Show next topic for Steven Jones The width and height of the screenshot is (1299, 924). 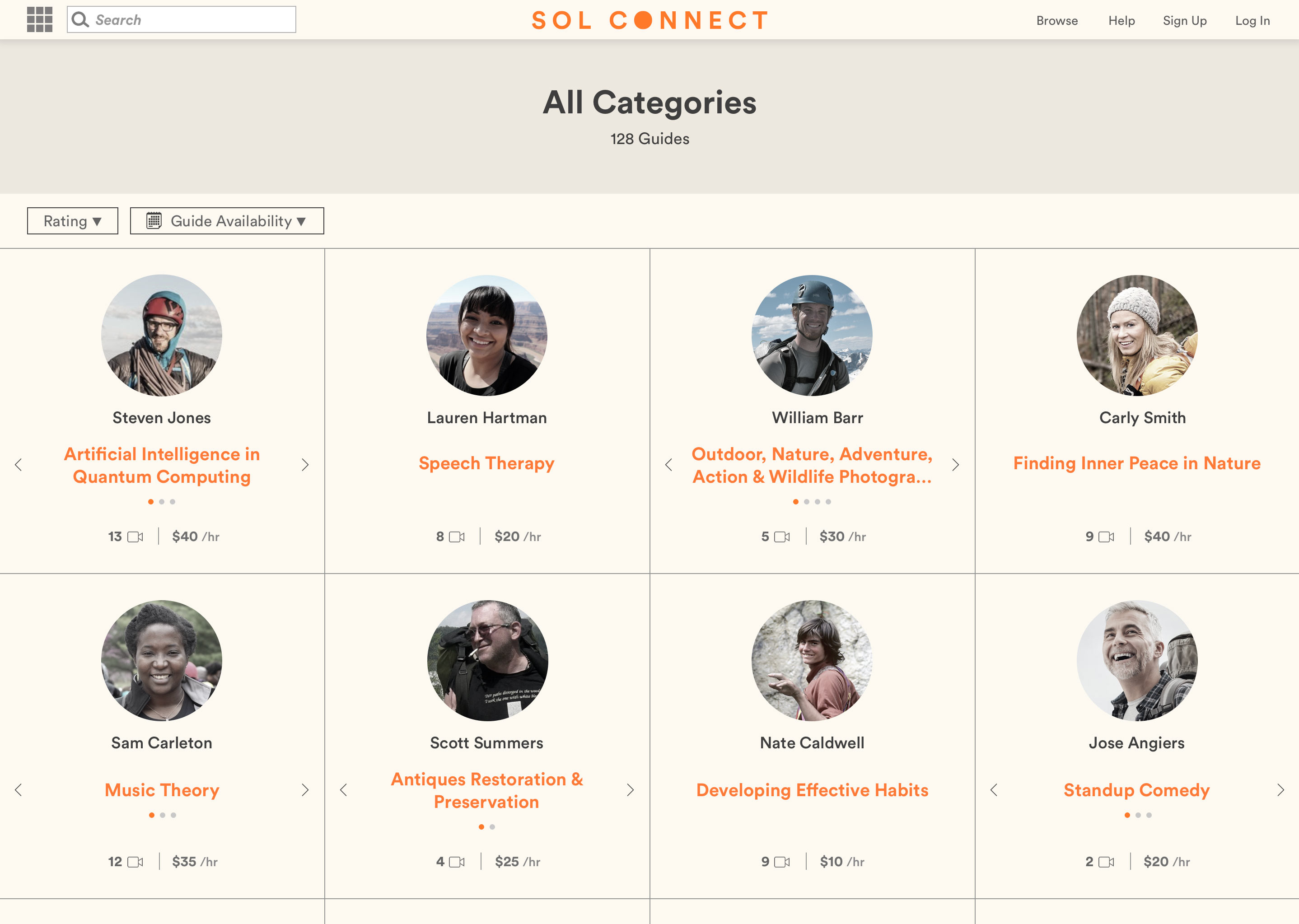[305, 465]
